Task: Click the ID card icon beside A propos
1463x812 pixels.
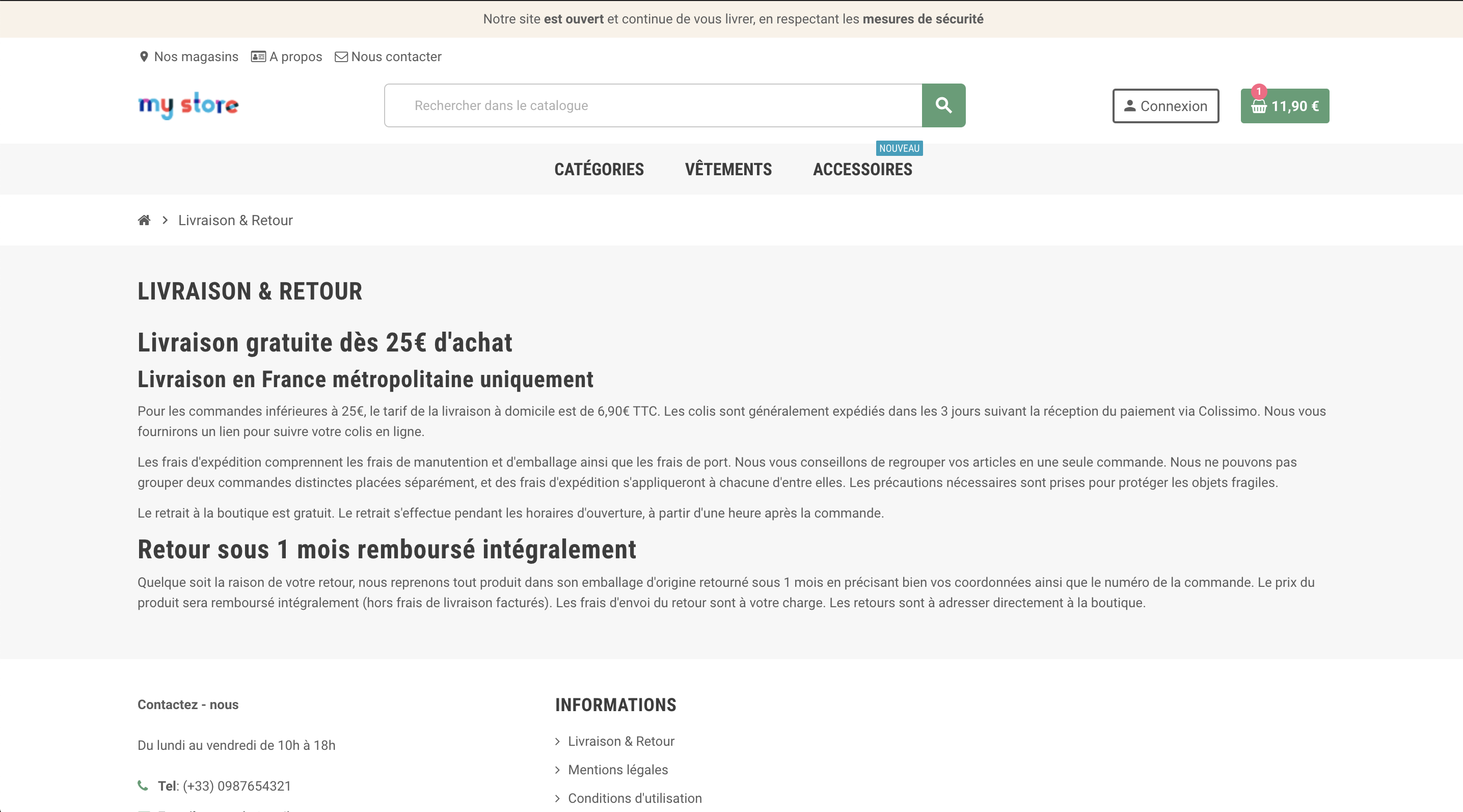Action: point(258,57)
